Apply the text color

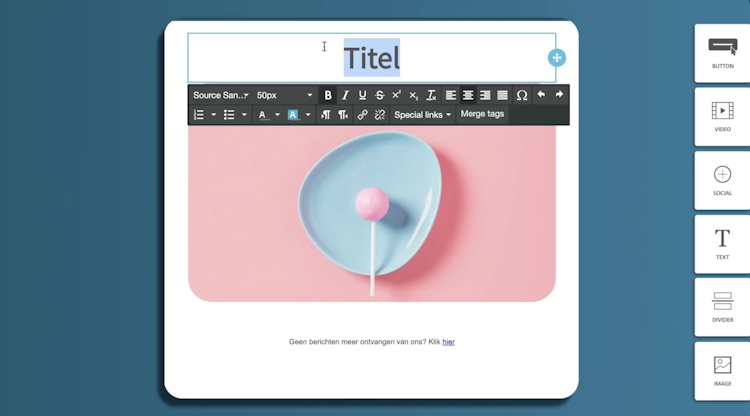(262, 115)
